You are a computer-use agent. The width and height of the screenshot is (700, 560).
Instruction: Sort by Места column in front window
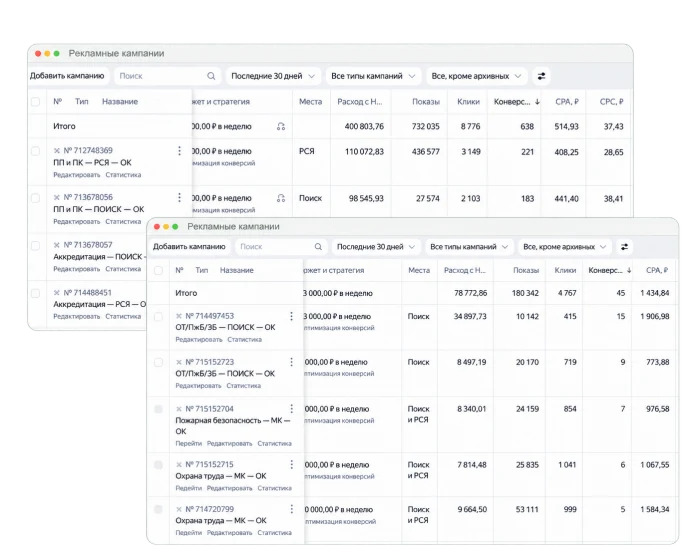(x=419, y=270)
